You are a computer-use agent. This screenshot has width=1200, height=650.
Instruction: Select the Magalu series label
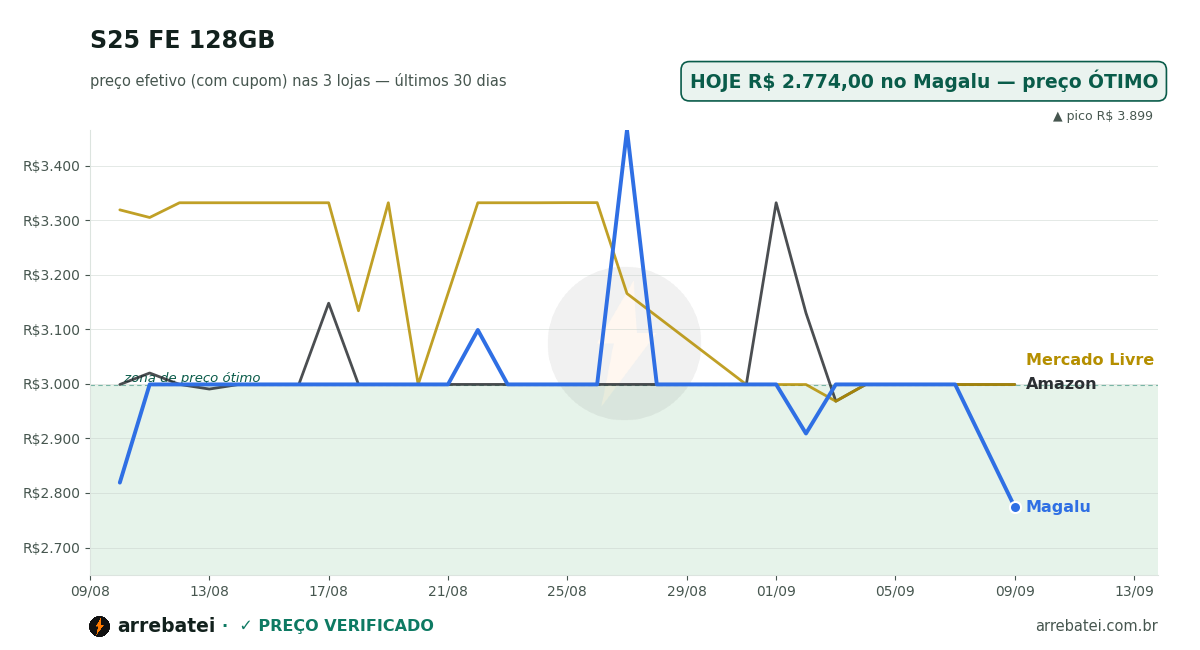(1058, 507)
